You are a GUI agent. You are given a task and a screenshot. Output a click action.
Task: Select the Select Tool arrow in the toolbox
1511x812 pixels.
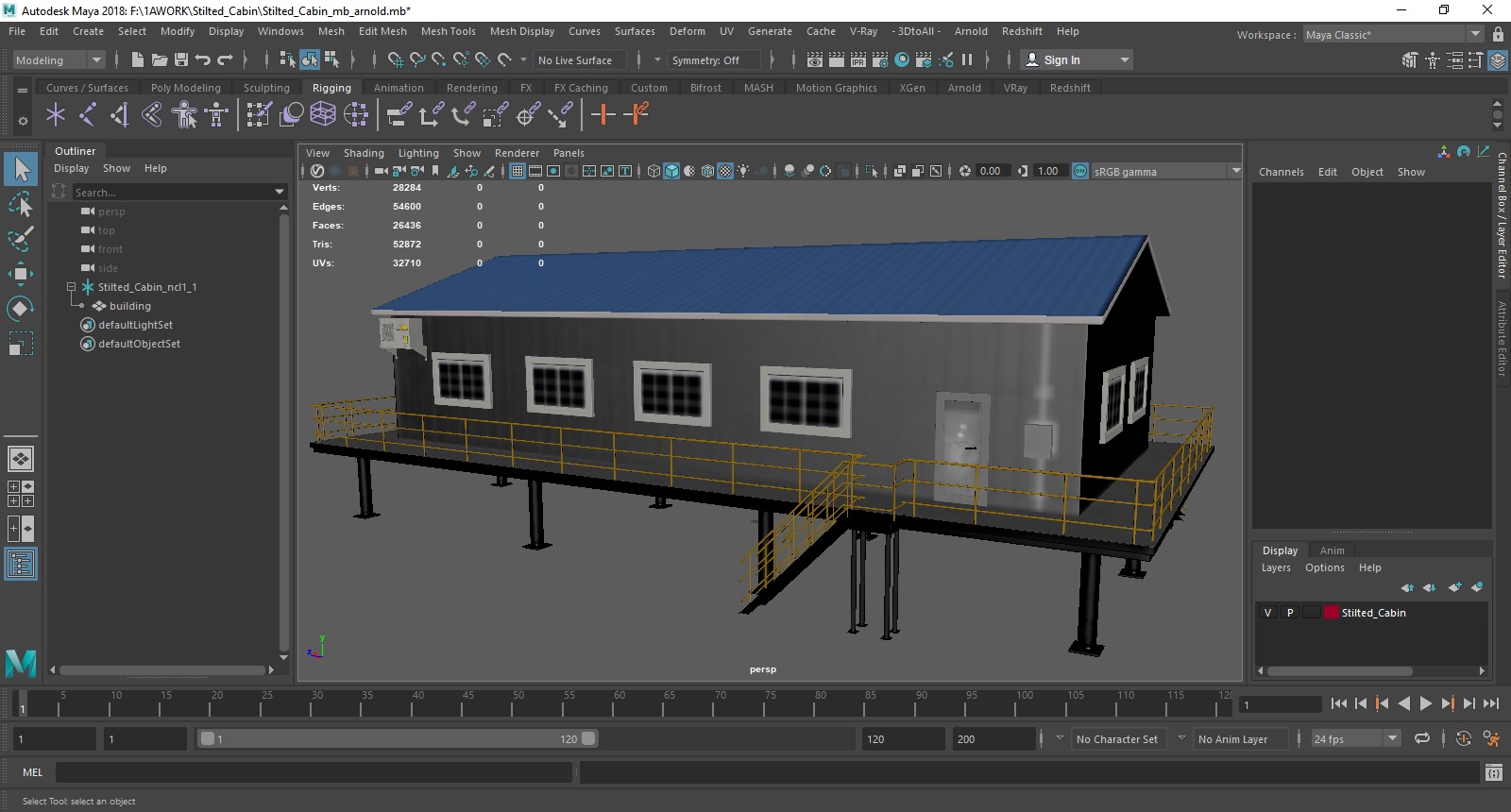(21, 169)
